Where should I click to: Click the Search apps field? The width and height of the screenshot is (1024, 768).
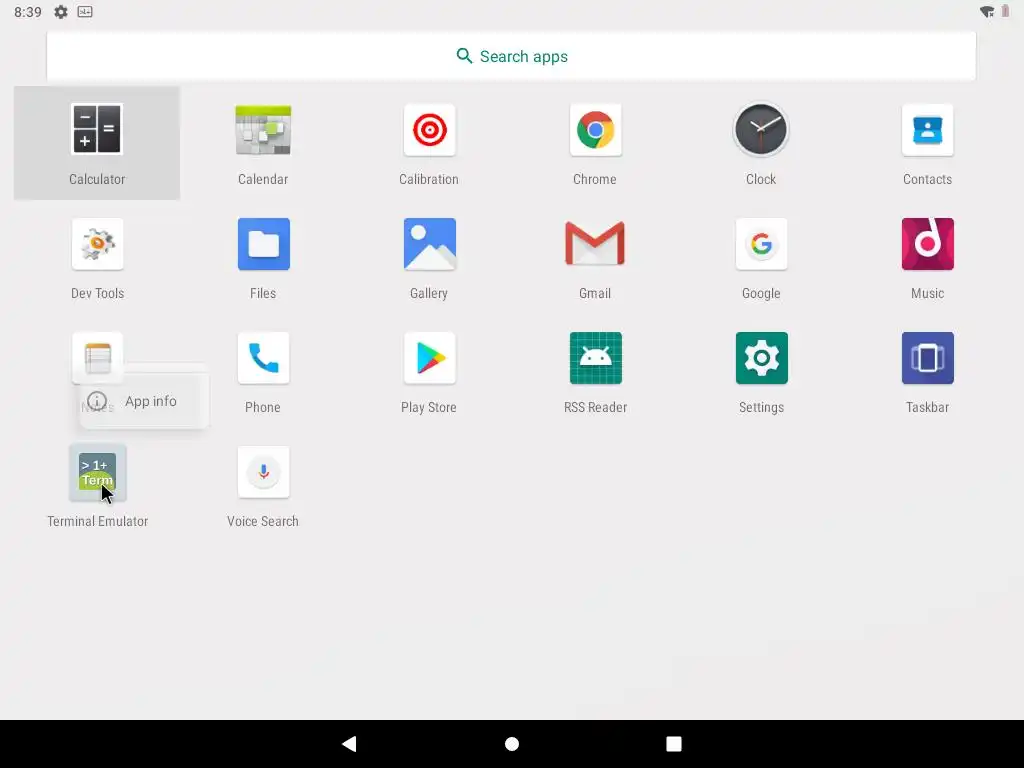click(511, 56)
